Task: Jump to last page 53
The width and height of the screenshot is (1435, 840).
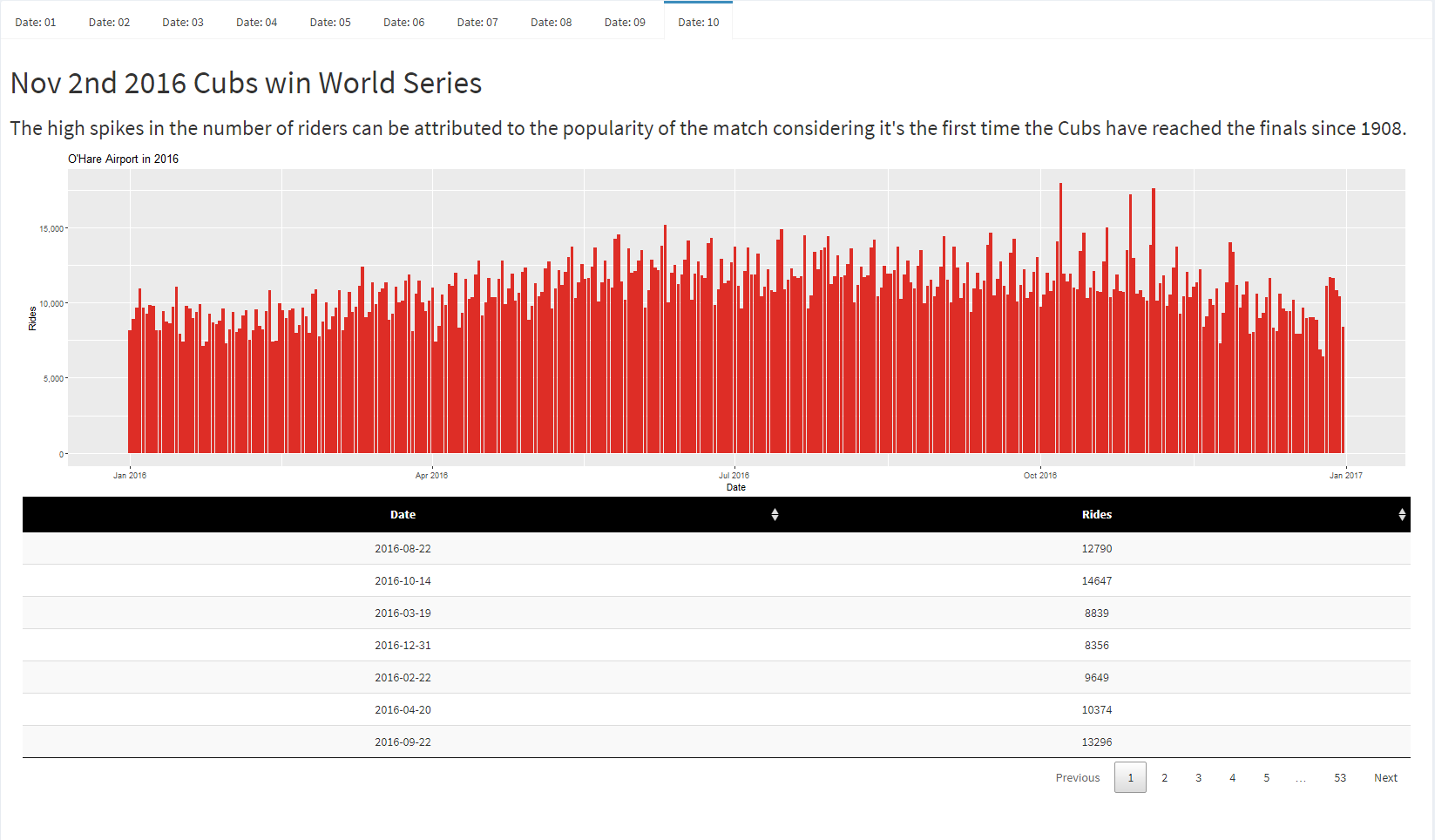Action: 1339,778
